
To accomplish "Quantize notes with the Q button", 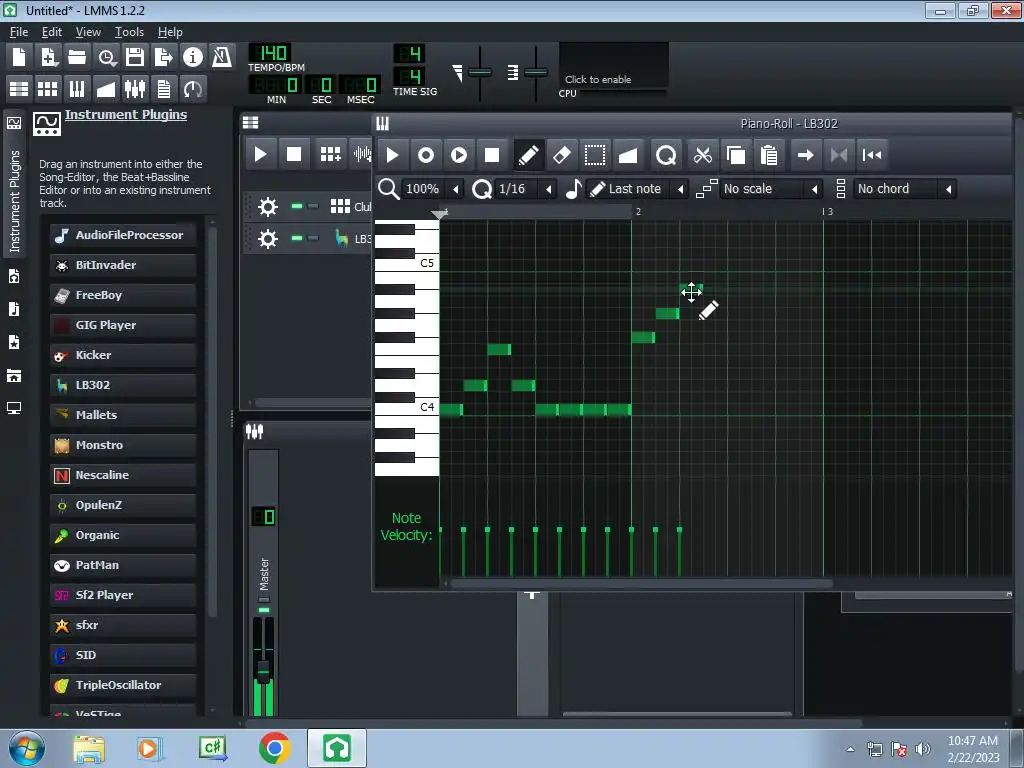I will click(x=666, y=155).
